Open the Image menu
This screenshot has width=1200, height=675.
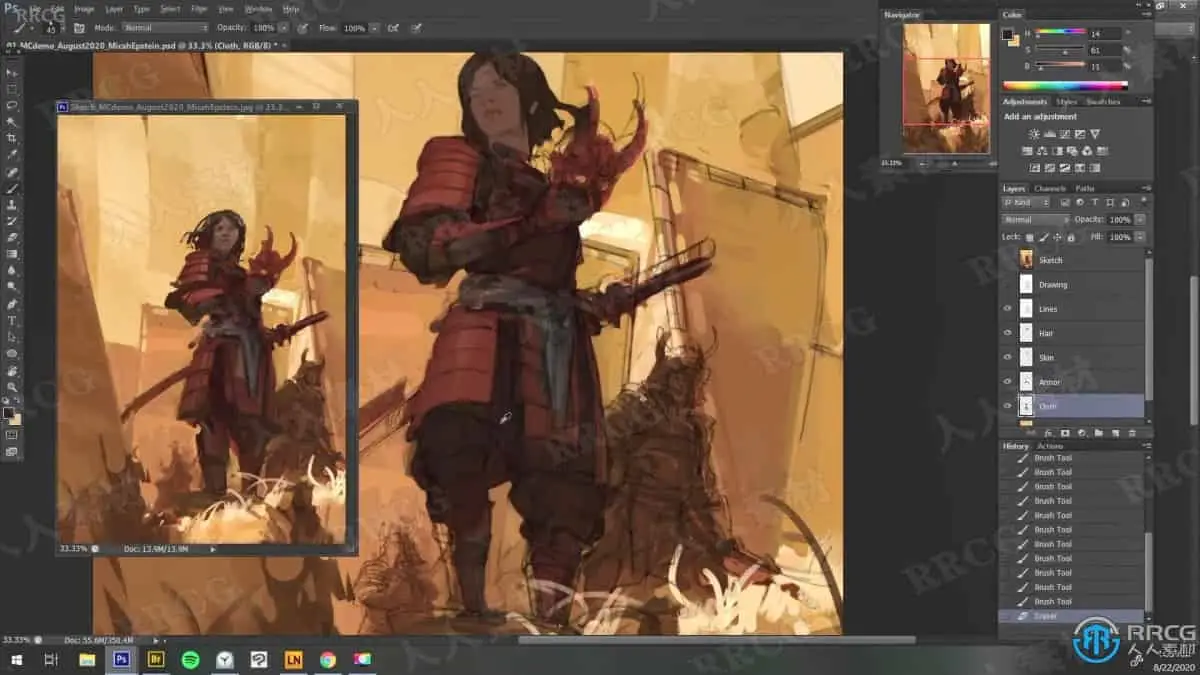click(x=83, y=8)
